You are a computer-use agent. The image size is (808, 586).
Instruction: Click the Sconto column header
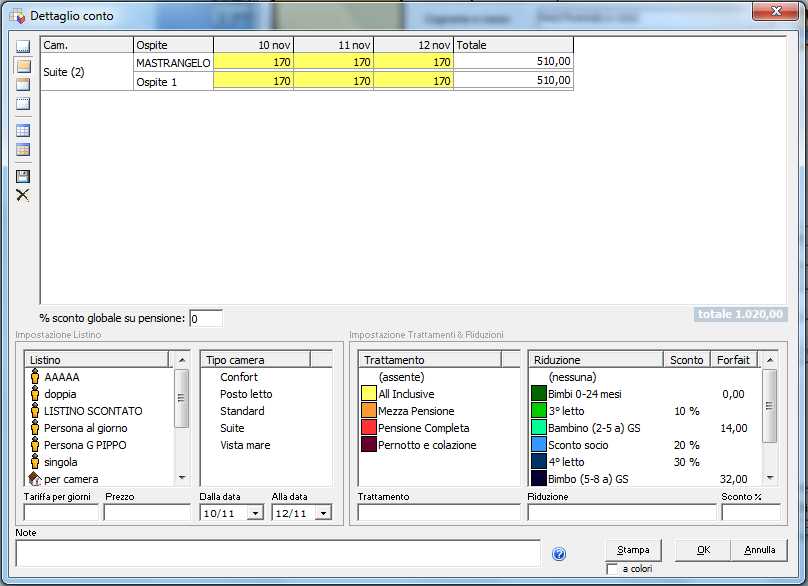pyautogui.click(x=686, y=360)
